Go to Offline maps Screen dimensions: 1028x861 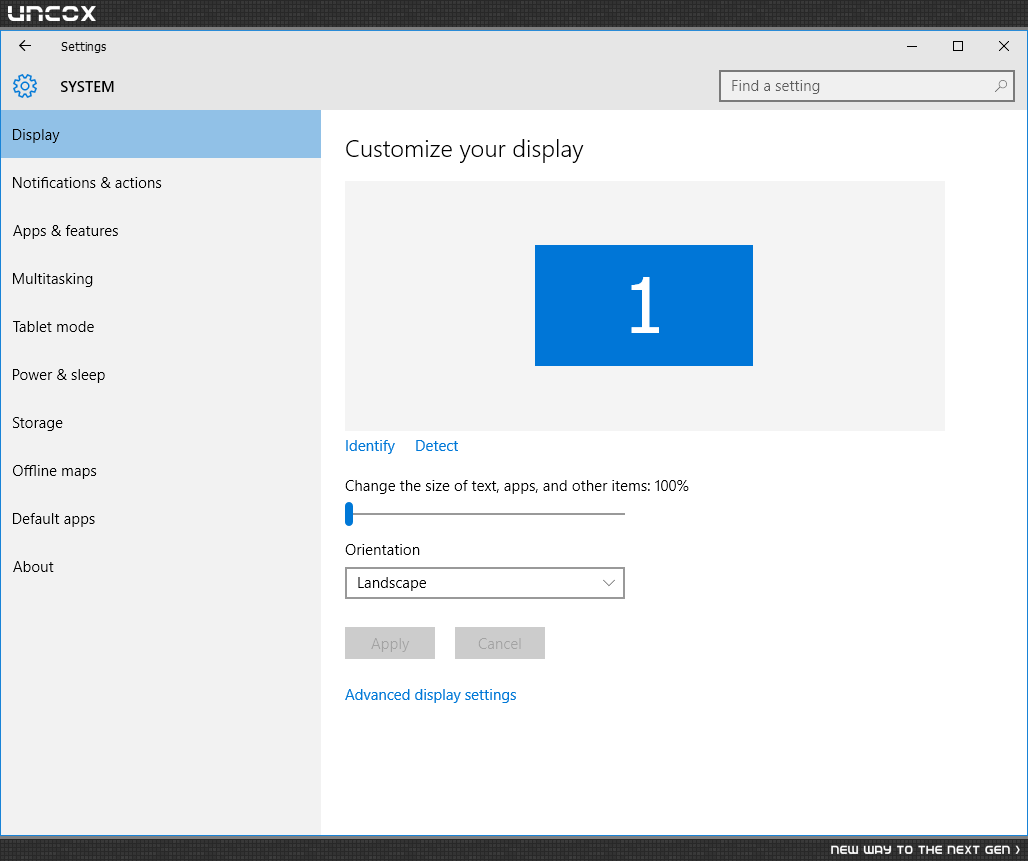coord(161,470)
